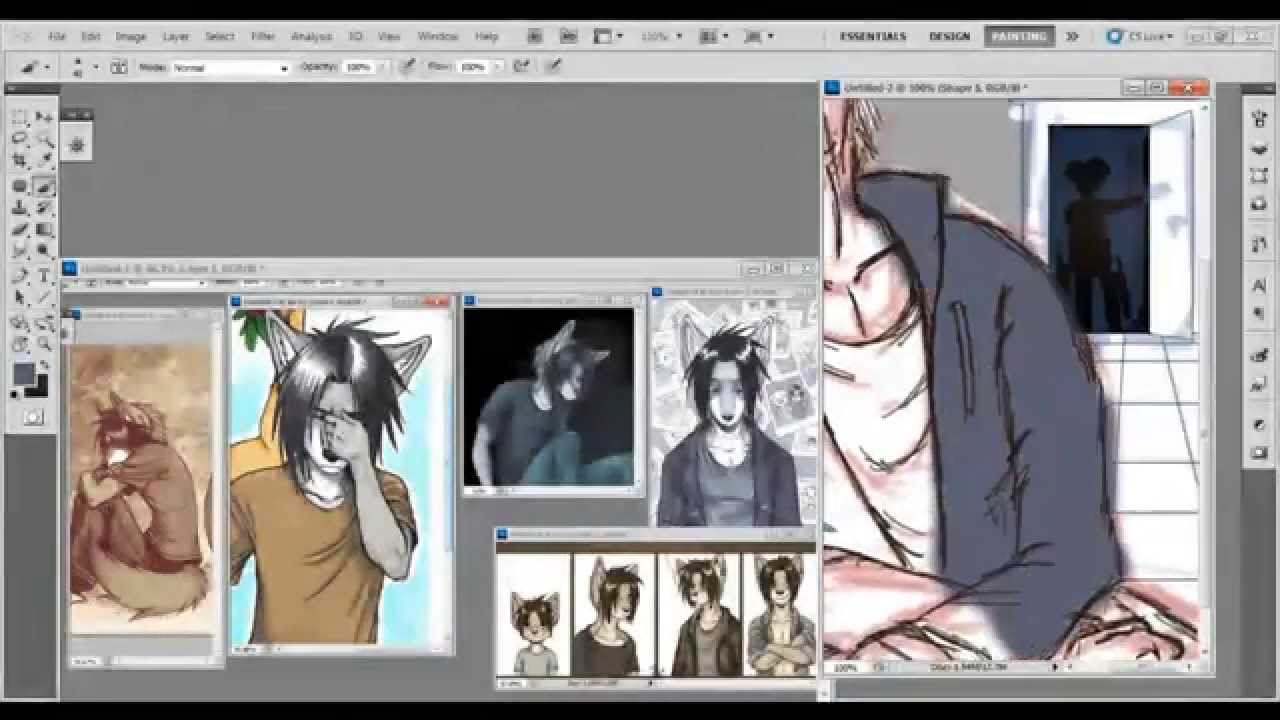Open the Filter menu
The width and height of the screenshot is (1280, 720).
[263, 36]
